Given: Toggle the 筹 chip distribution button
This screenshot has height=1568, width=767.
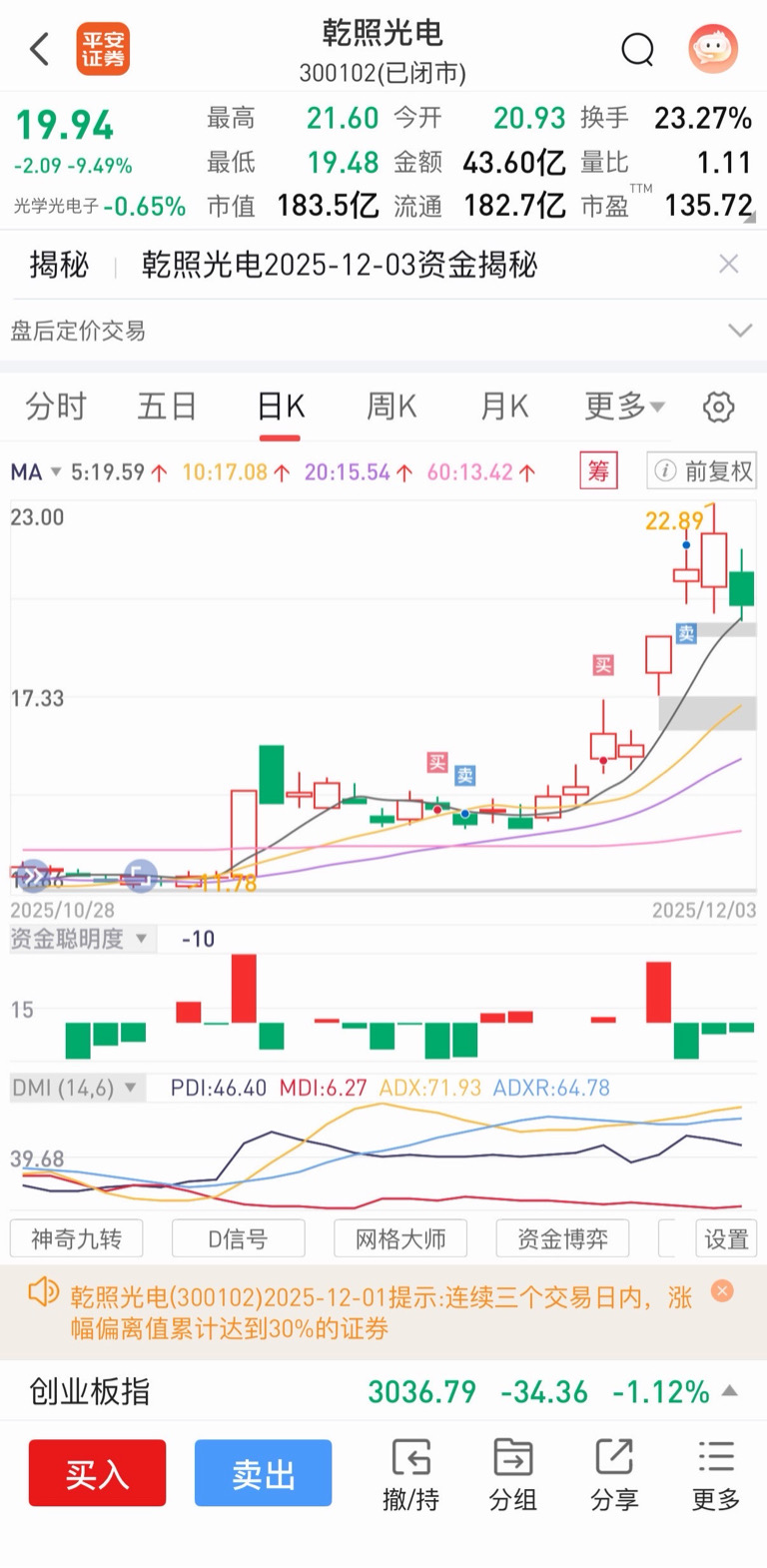Looking at the screenshot, I should click(599, 470).
